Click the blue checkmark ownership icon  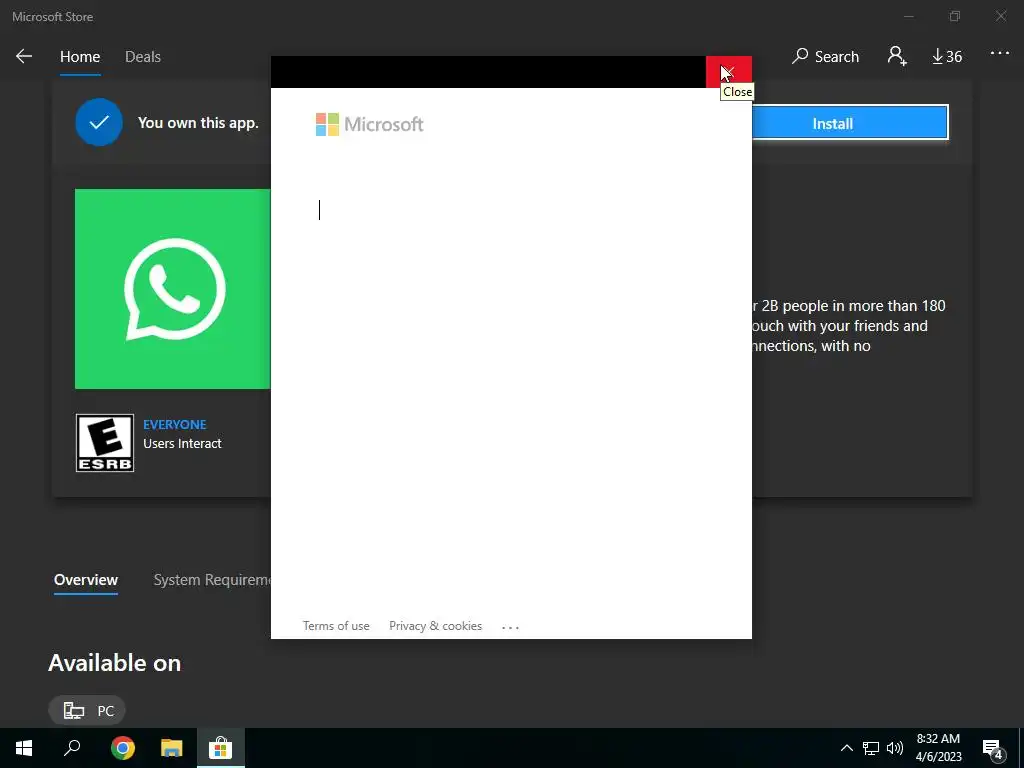pyautogui.click(x=99, y=122)
